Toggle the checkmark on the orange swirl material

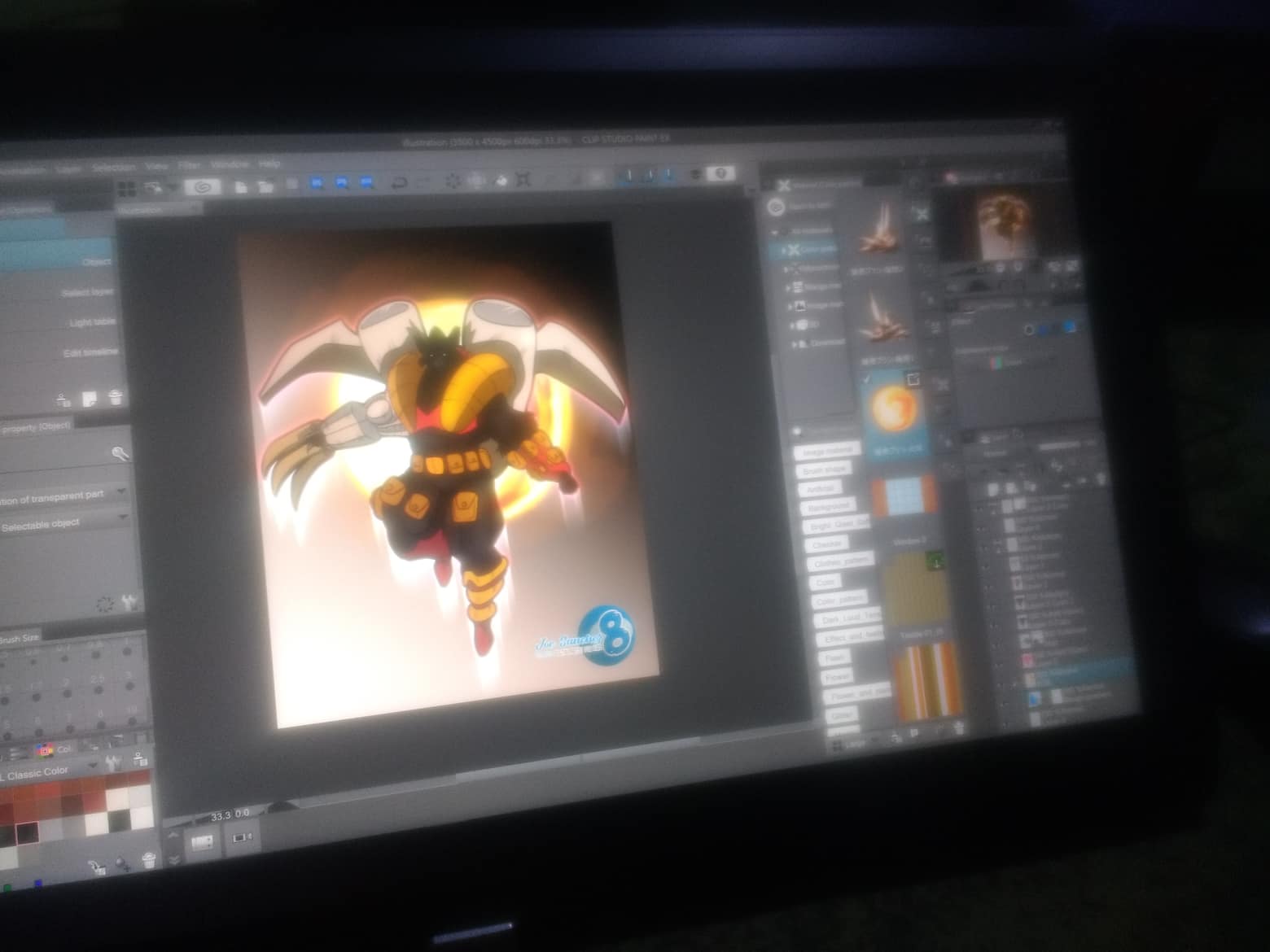868,379
